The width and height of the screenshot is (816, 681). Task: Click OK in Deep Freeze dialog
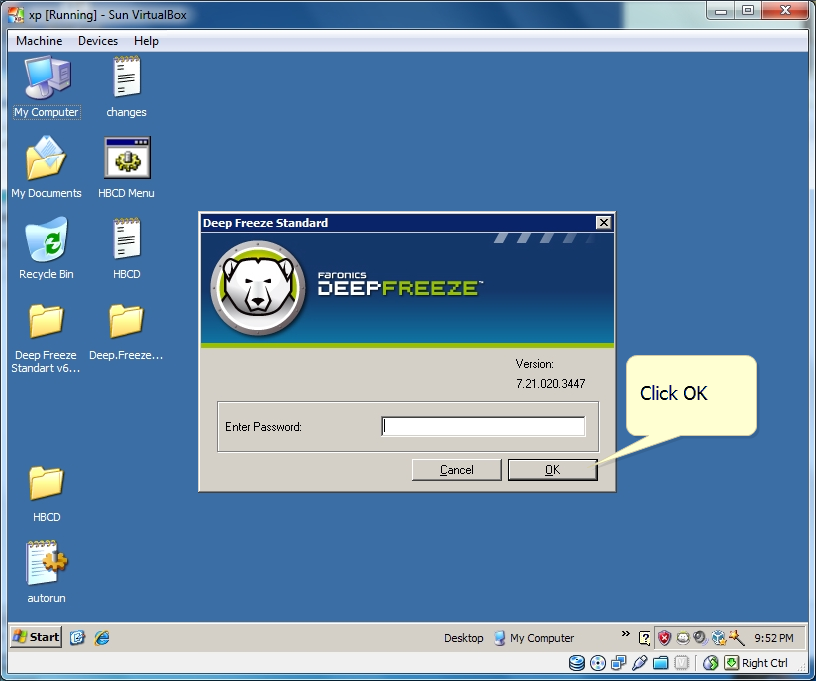click(x=553, y=470)
